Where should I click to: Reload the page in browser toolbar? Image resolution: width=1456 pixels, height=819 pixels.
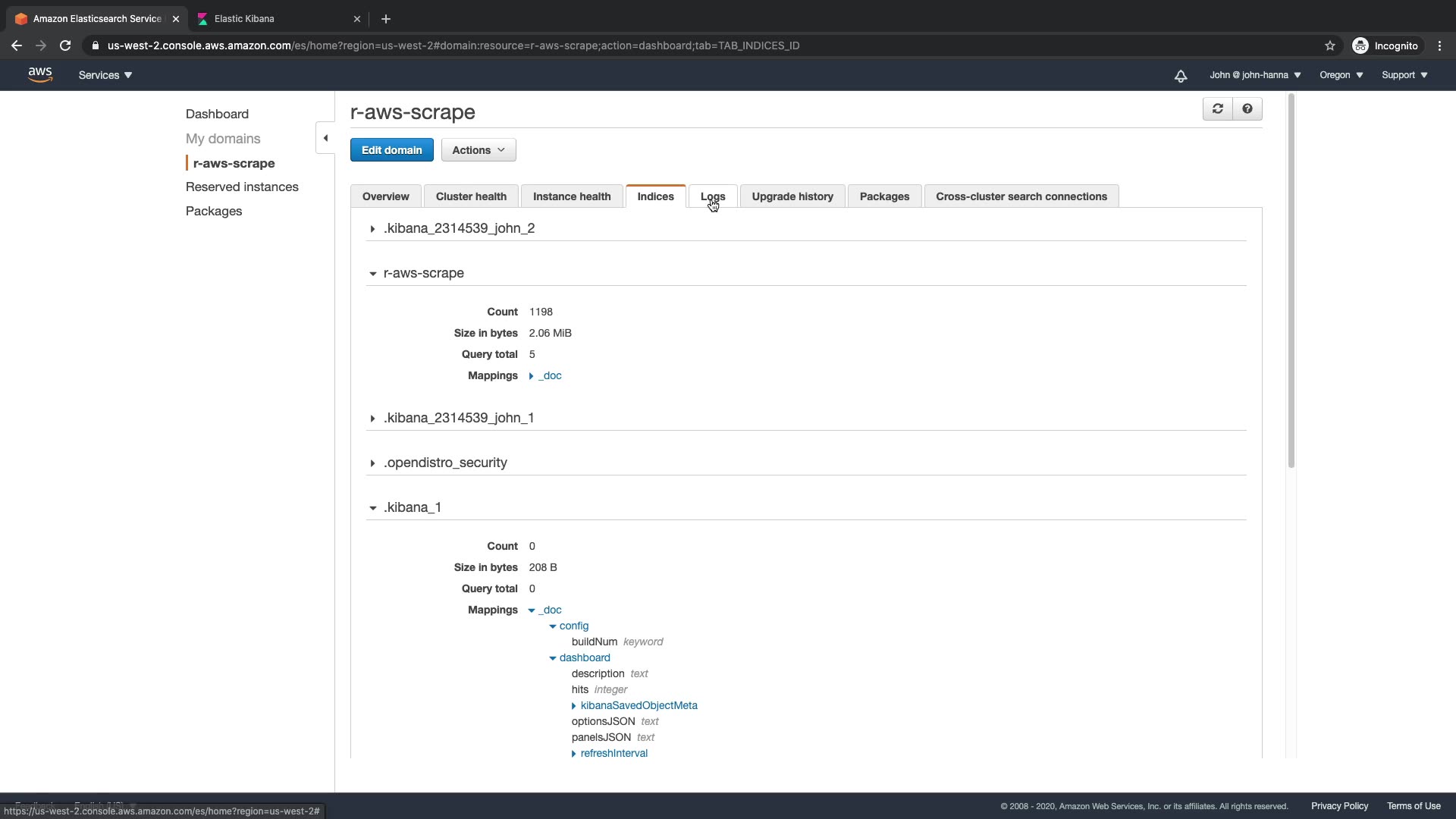click(65, 45)
